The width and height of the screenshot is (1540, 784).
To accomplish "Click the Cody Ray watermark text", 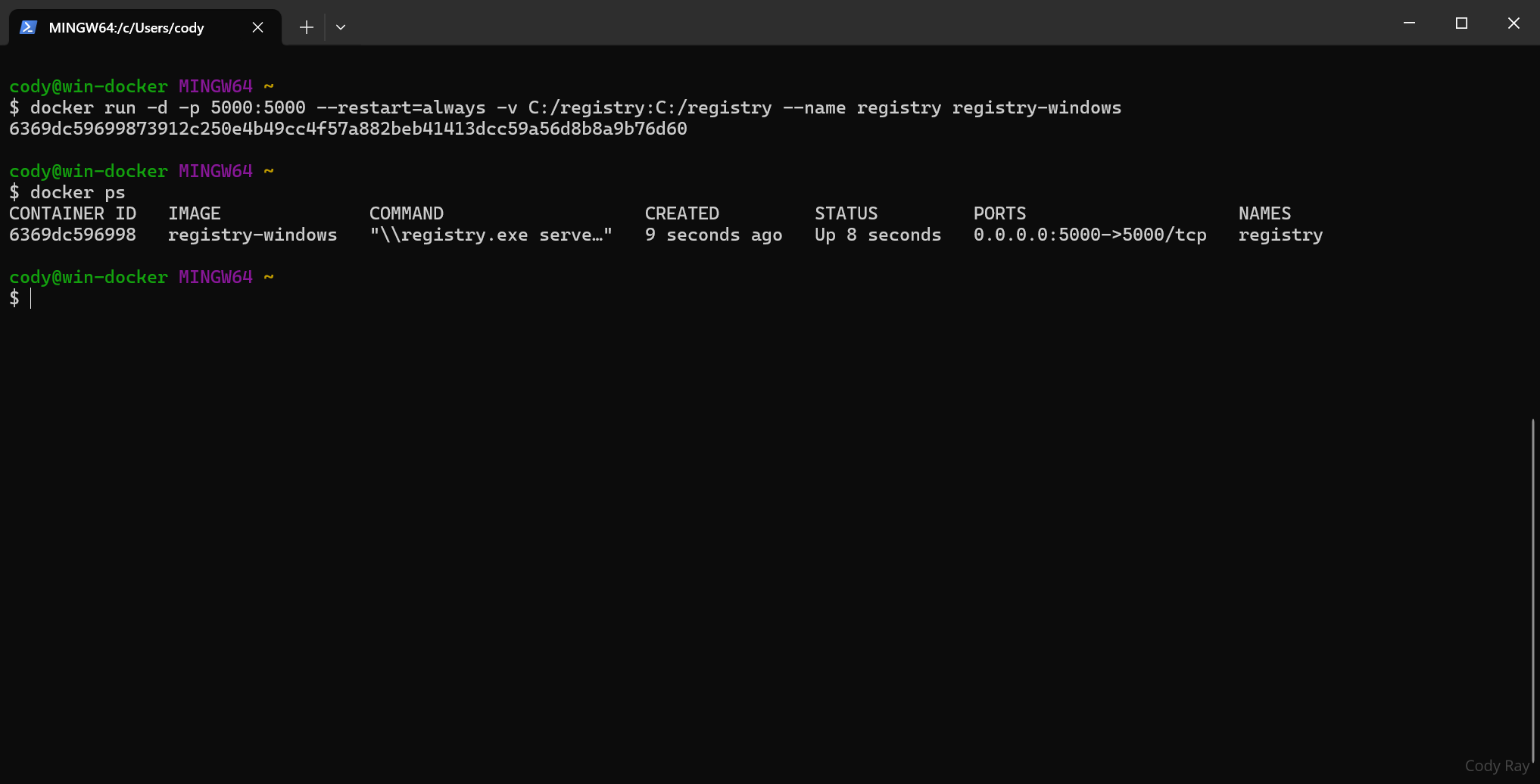I will click(x=1496, y=766).
